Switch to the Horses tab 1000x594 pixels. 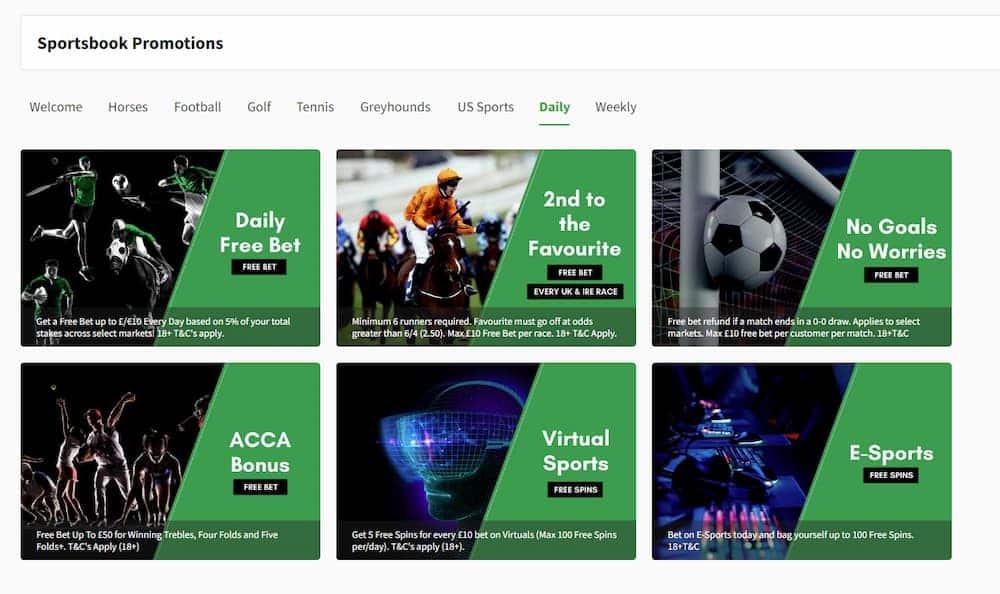pos(128,107)
